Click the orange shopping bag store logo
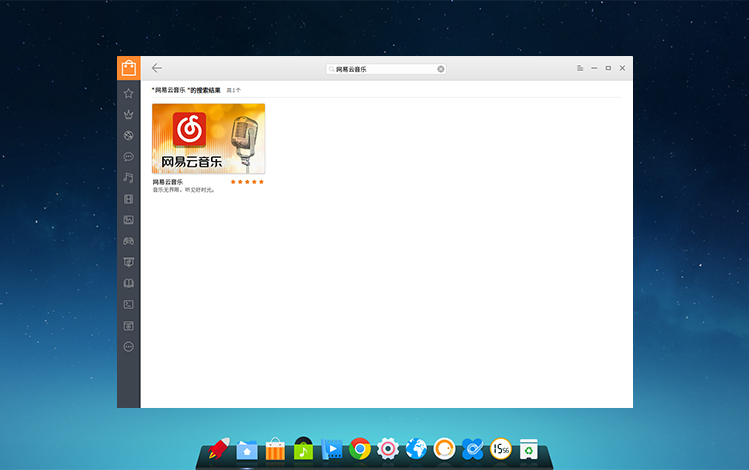 [128, 68]
